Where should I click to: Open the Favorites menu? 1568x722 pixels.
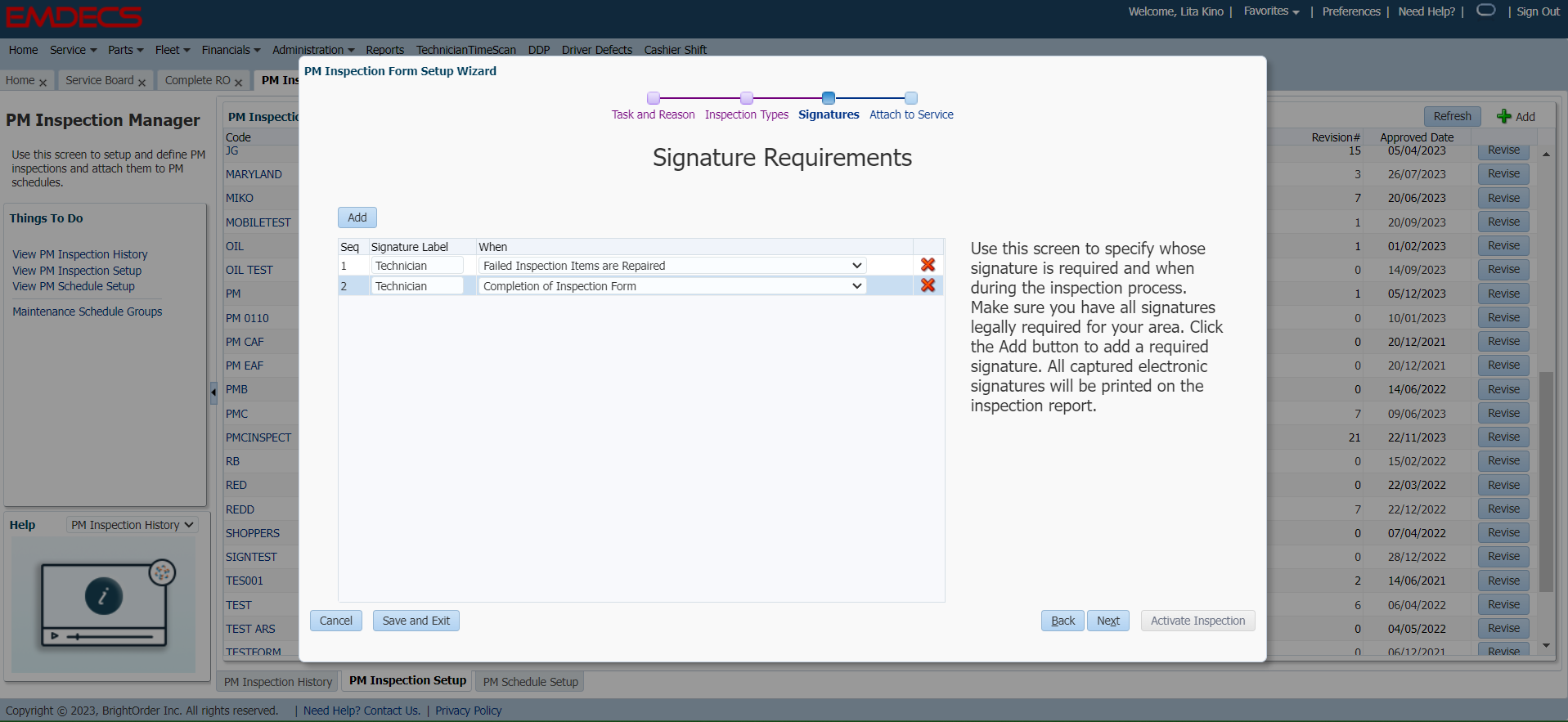click(x=1271, y=11)
